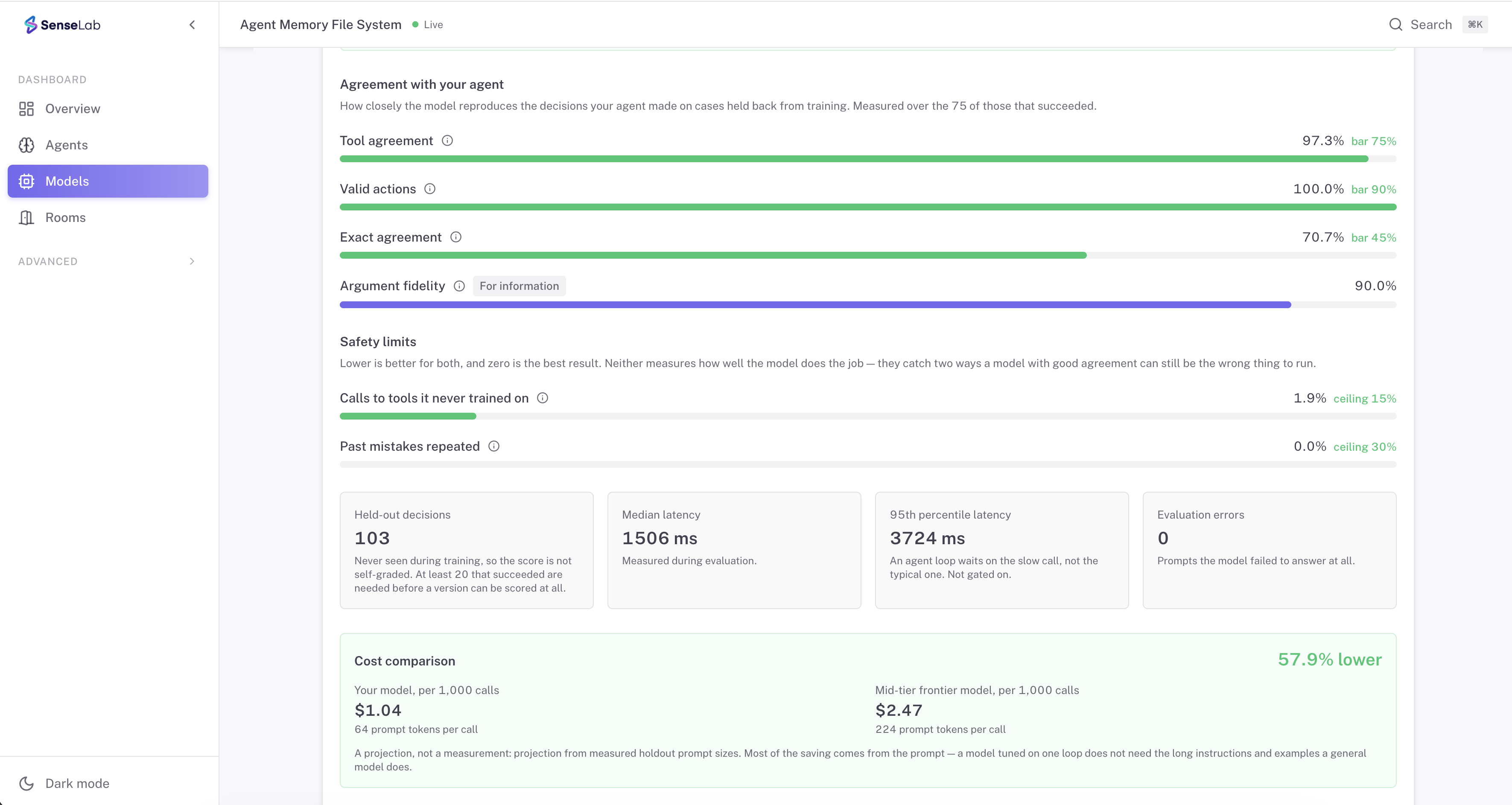This screenshot has width=1512, height=805.
Task: Click the Exact agreement progress bar
Action: pyautogui.click(x=867, y=255)
